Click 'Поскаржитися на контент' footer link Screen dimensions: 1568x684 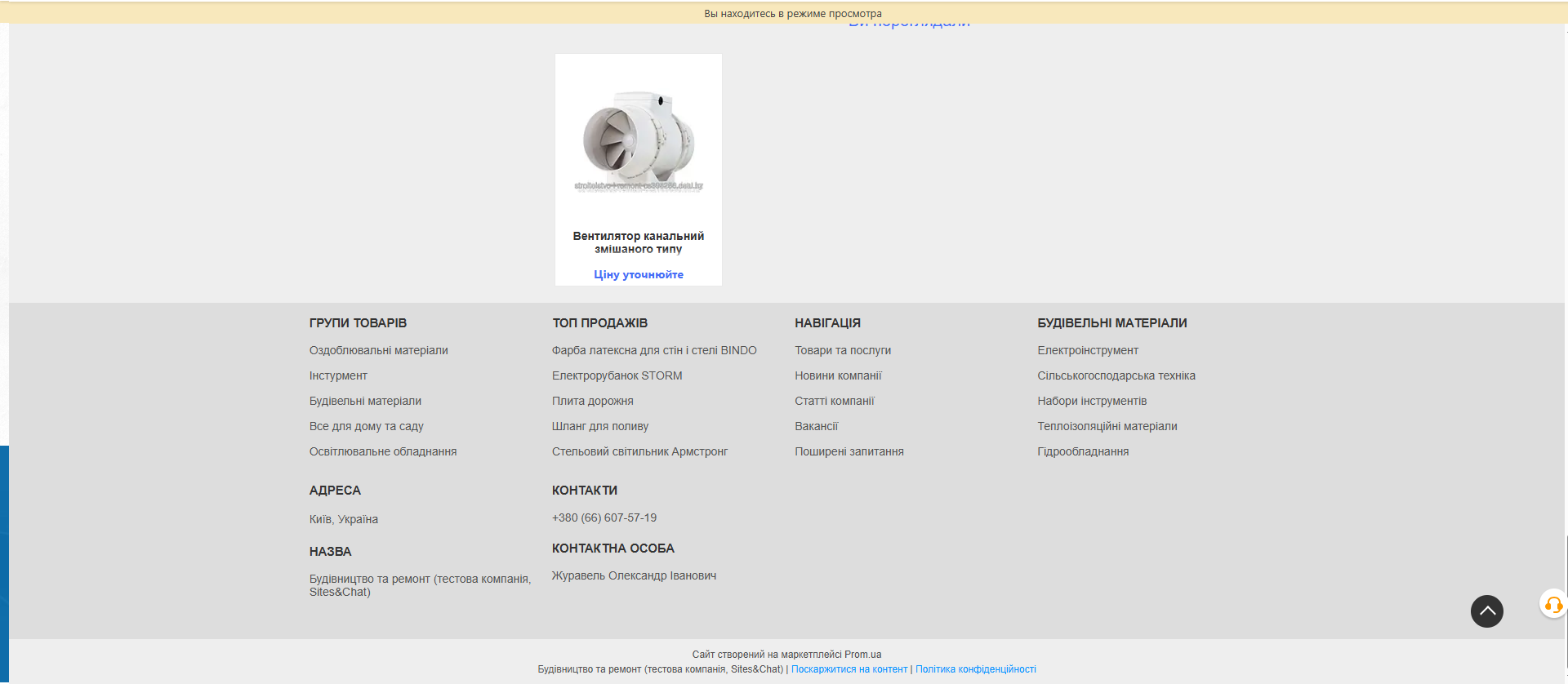(x=849, y=669)
